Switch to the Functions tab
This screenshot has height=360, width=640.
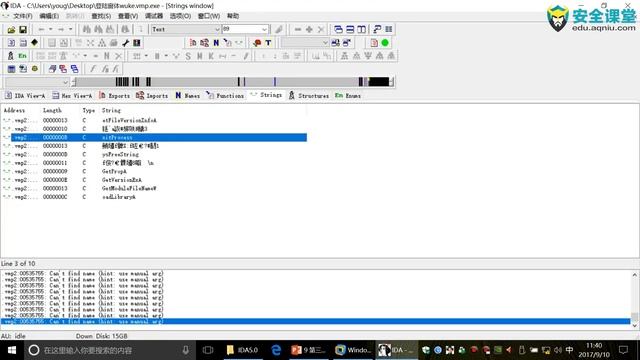point(225,96)
